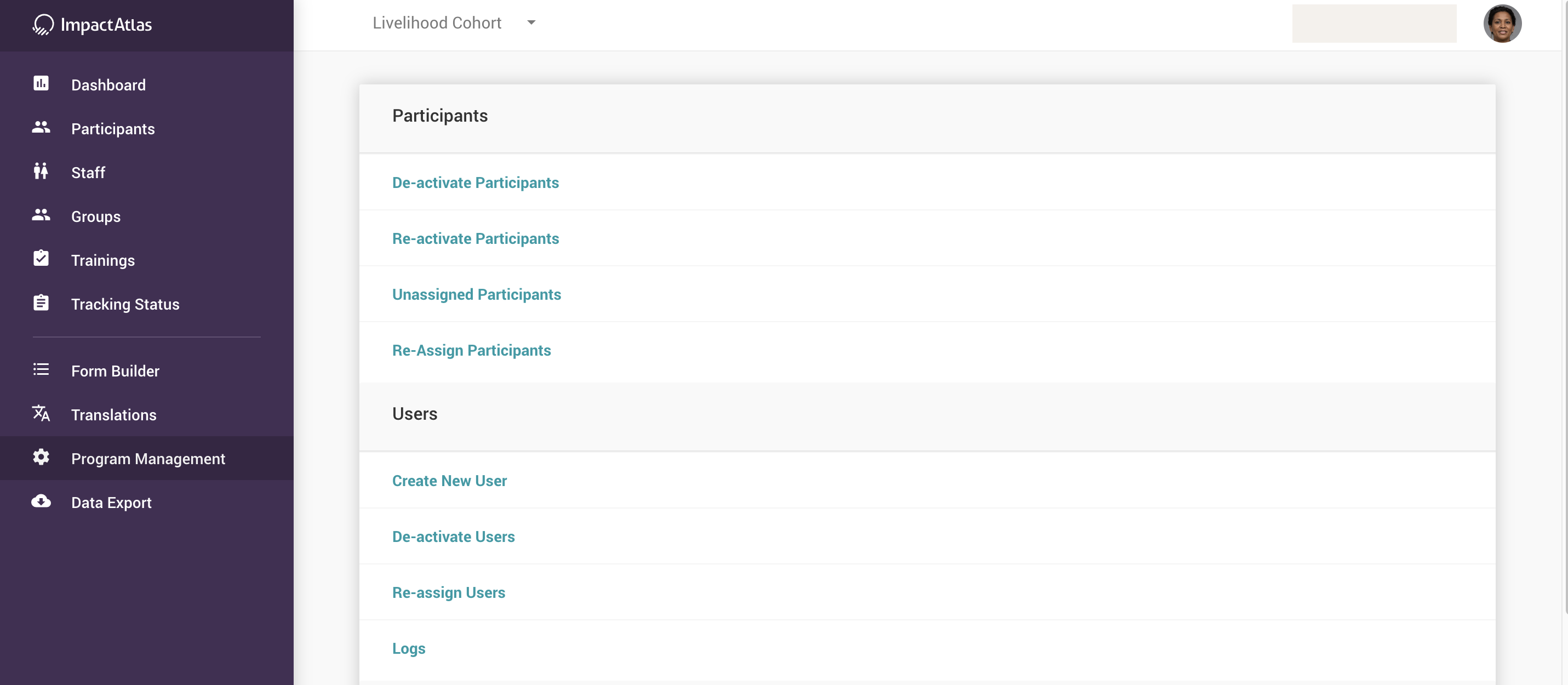Click the Staff icon in sidebar

(41, 171)
